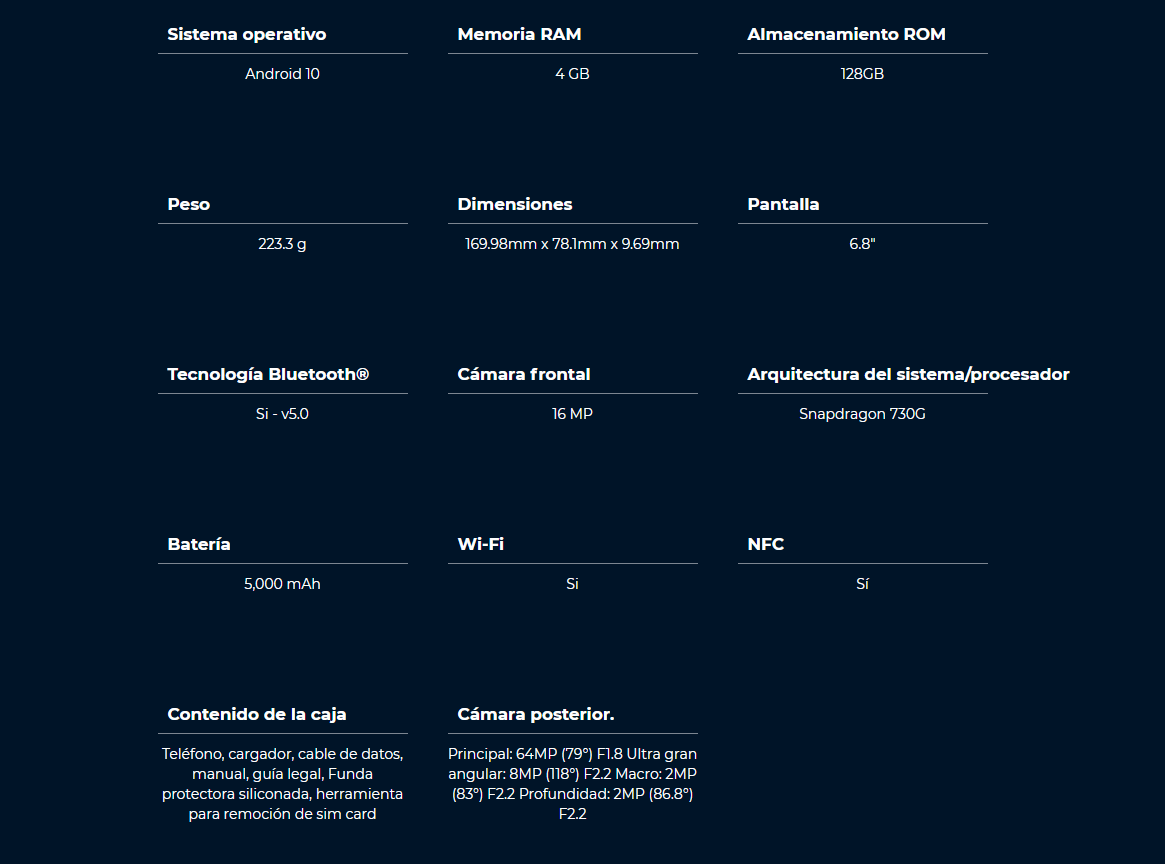
Task: Select the Tecnología Bluetooth heading
Action: [x=268, y=374]
